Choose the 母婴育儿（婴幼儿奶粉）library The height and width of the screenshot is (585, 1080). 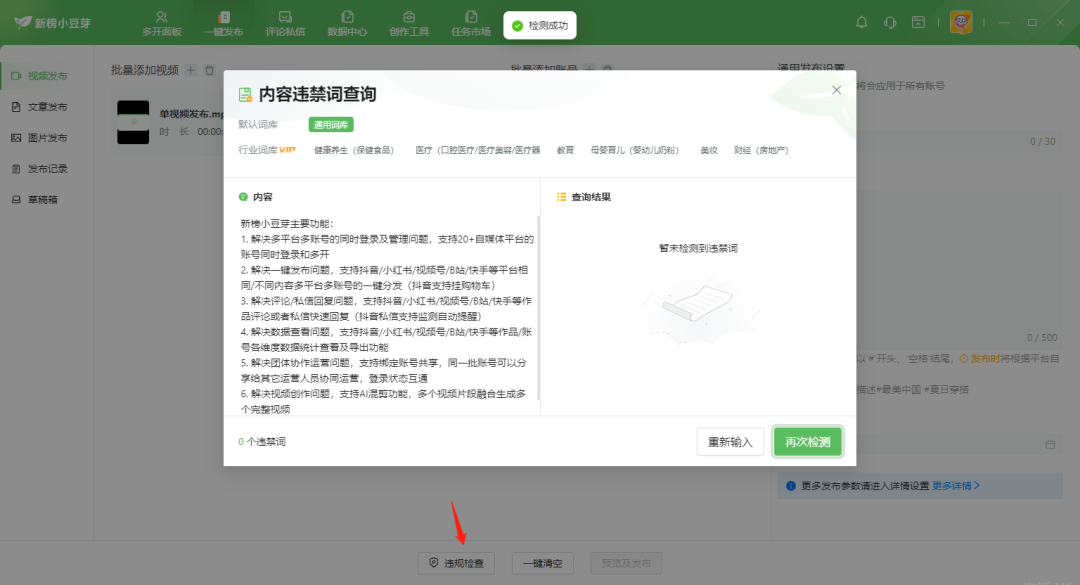(634, 150)
